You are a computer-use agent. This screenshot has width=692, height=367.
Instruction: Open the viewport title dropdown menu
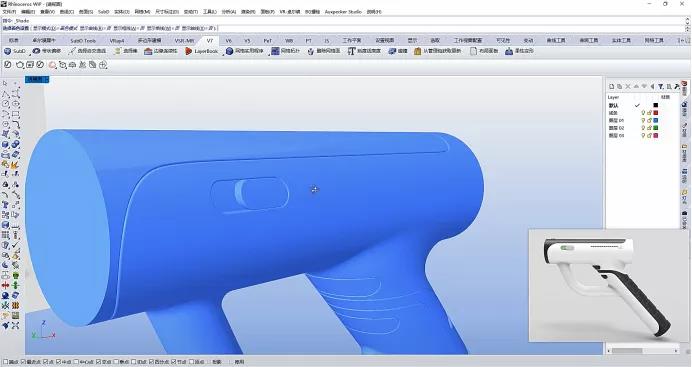point(37,79)
